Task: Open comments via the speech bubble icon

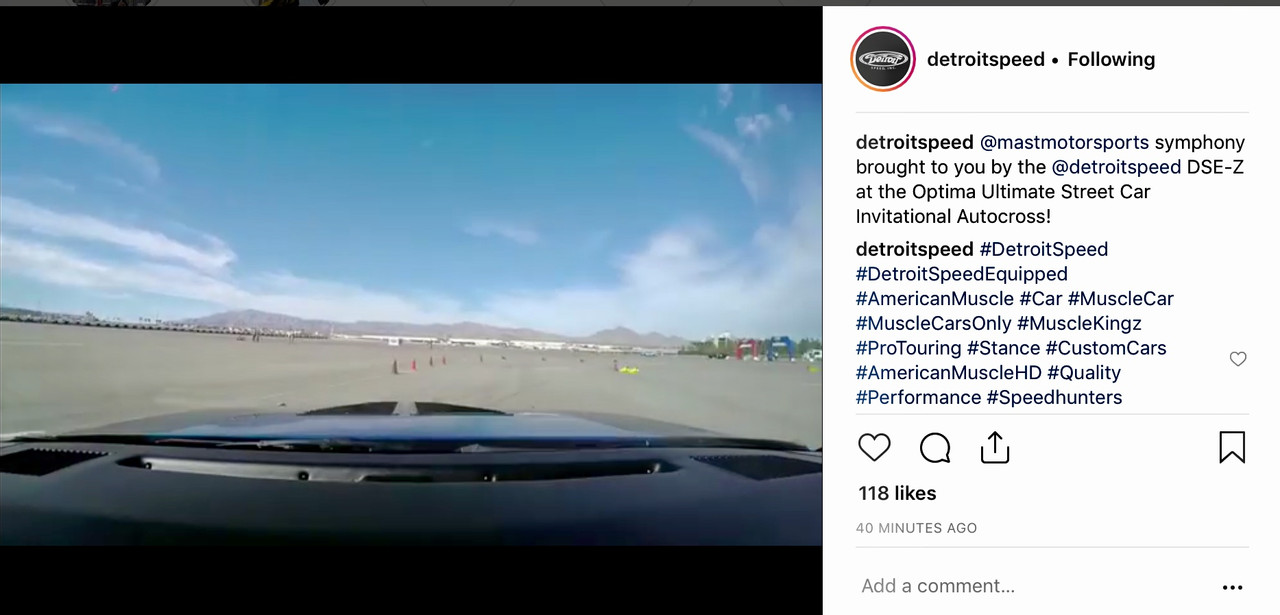Action: (935, 448)
